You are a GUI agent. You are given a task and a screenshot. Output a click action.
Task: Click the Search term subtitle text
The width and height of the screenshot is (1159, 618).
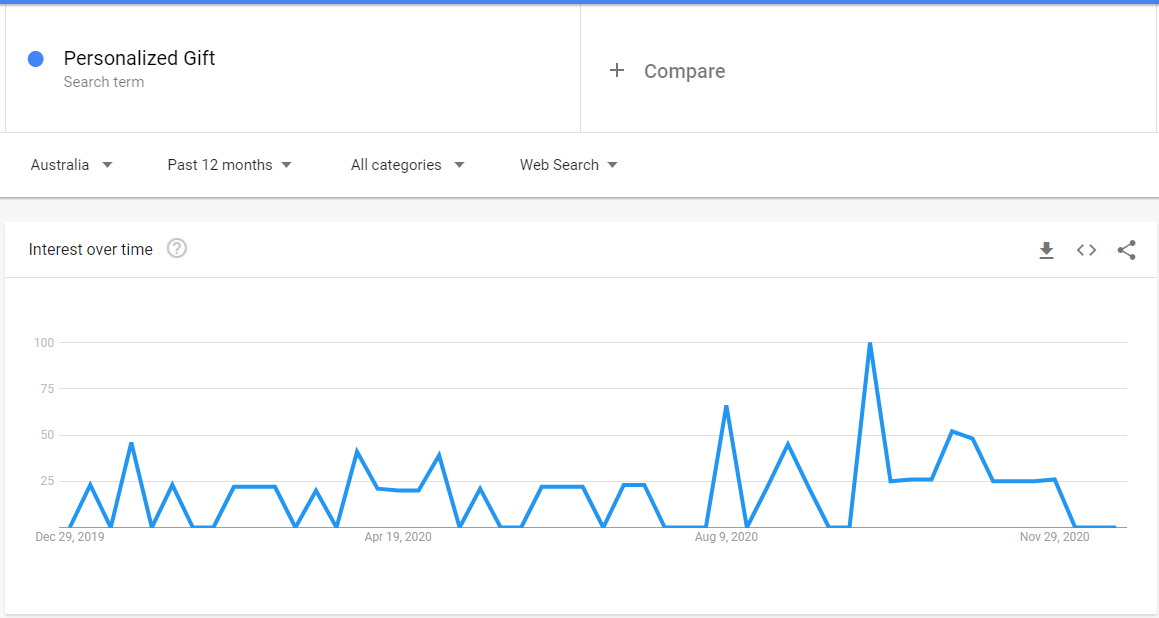coord(103,82)
